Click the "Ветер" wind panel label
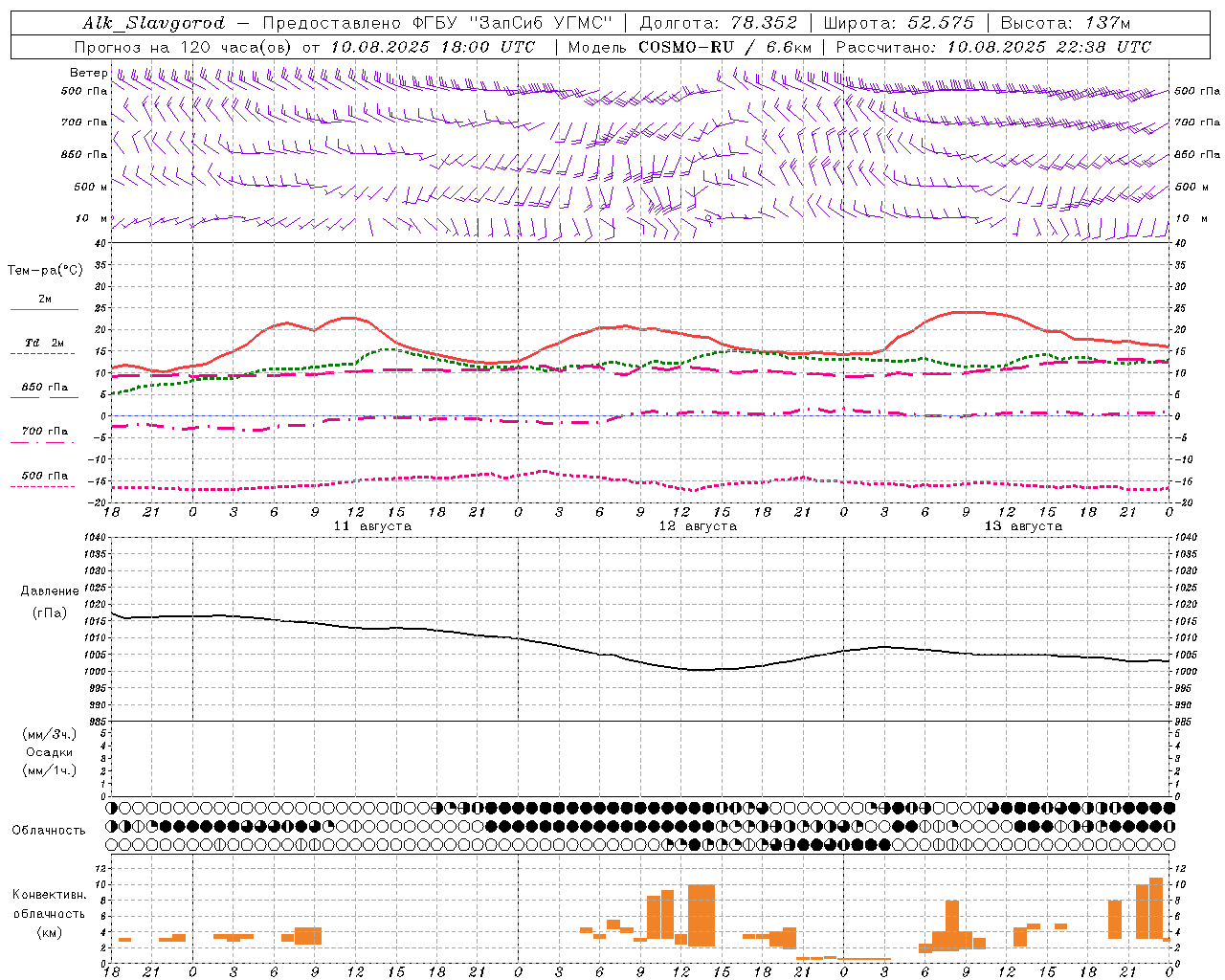The width and height of the screenshot is (1225, 980). [x=88, y=73]
